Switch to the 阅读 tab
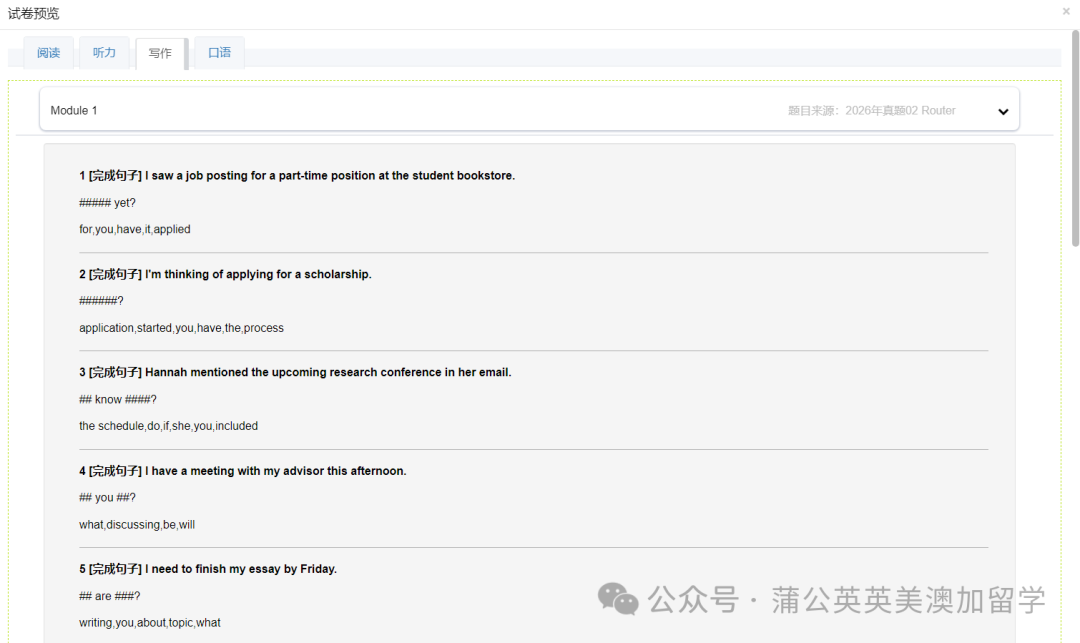 click(x=49, y=53)
